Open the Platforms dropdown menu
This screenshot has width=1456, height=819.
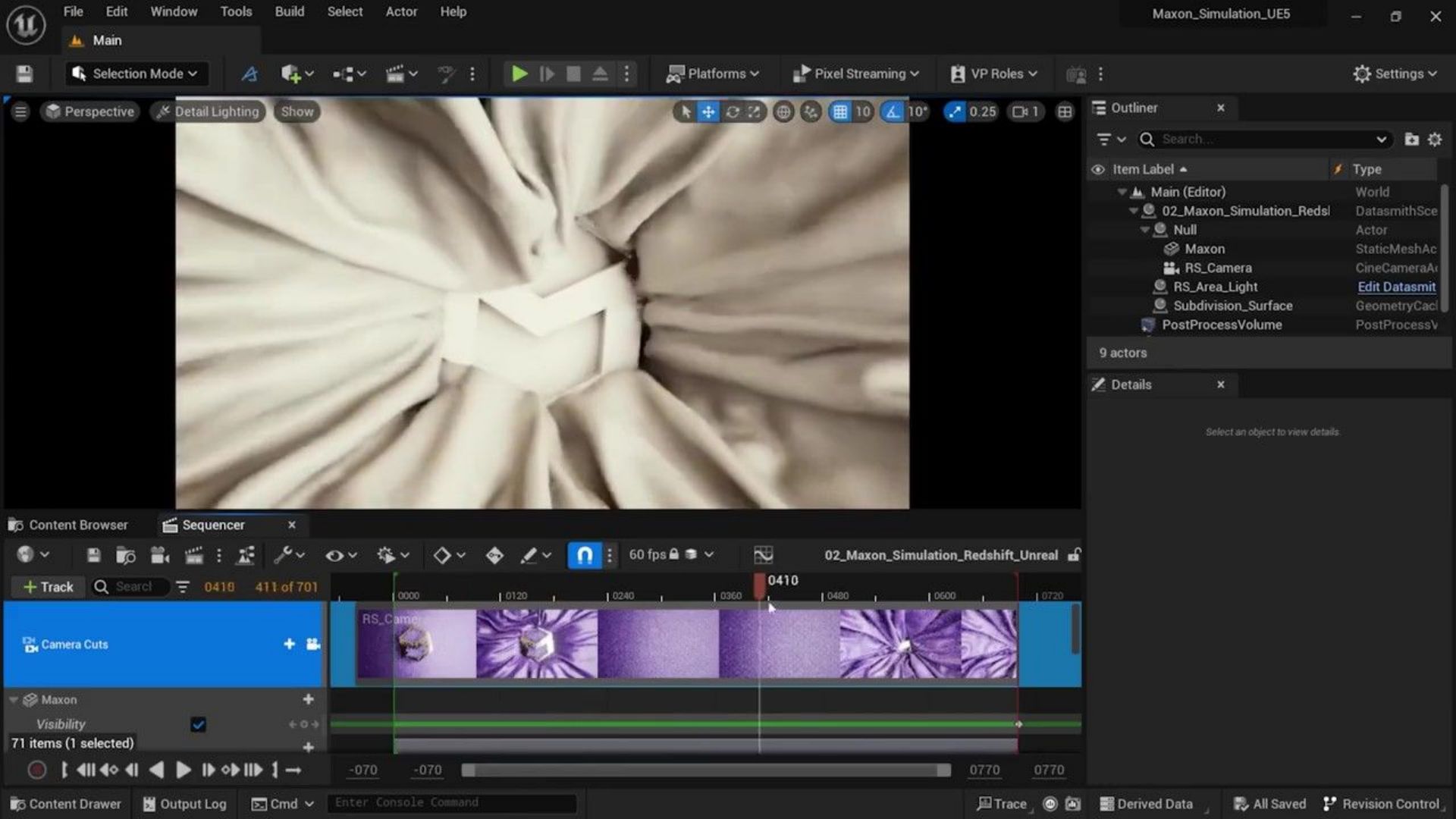coord(714,73)
